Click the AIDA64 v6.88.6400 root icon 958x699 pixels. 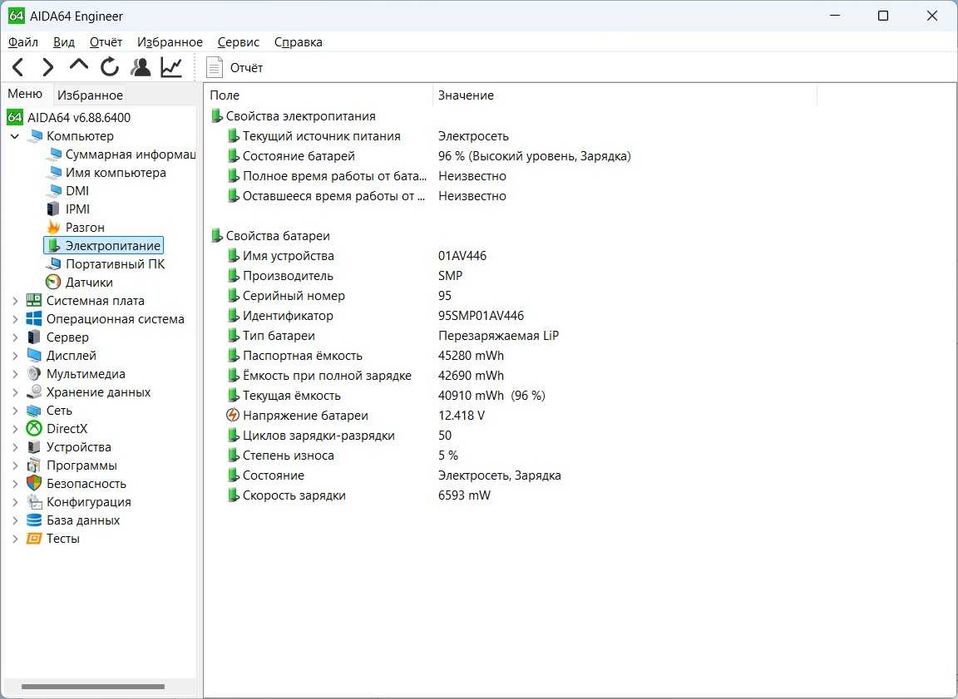tap(15, 117)
